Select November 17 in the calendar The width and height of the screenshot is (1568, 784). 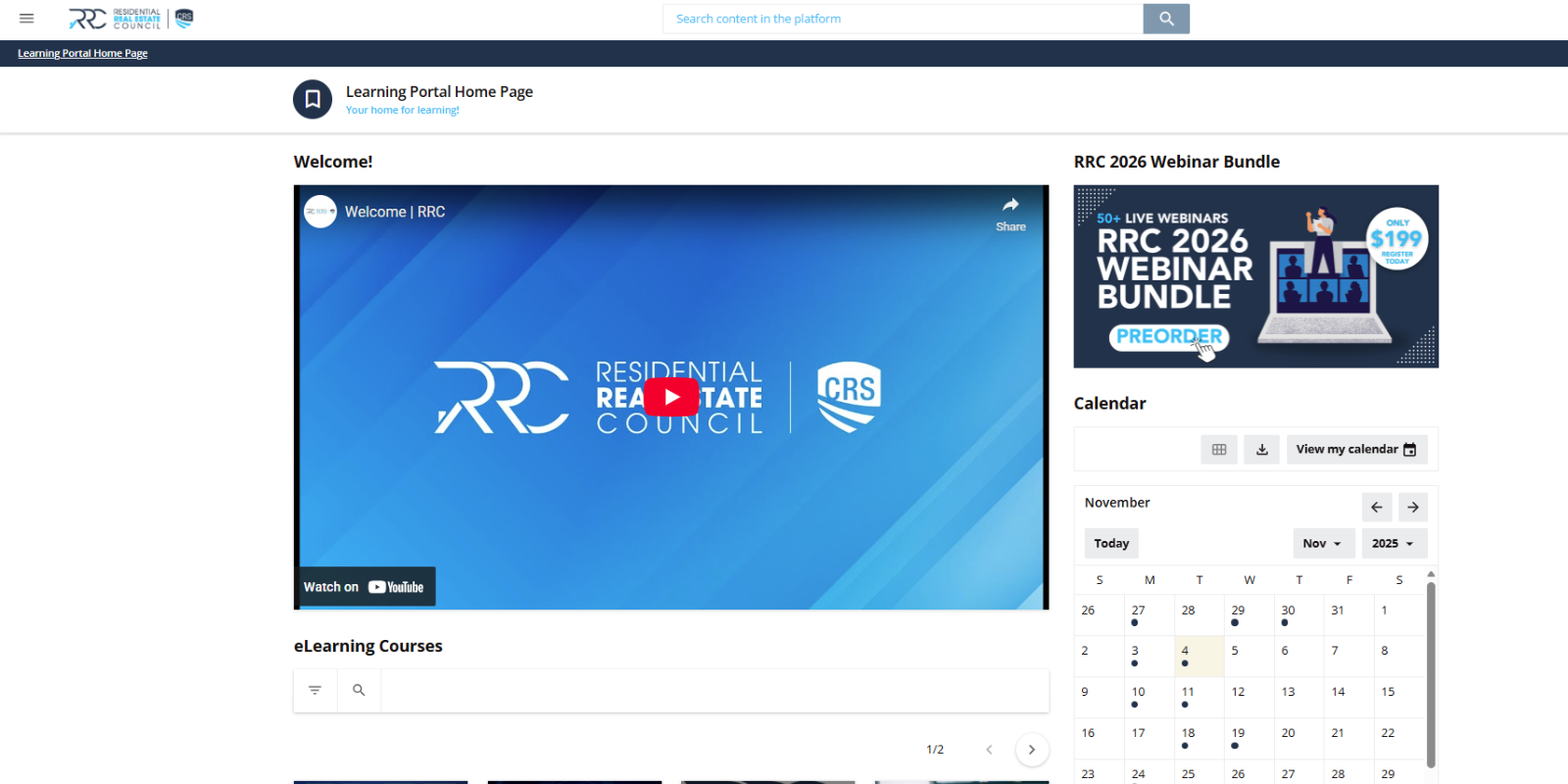point(1150,738)
